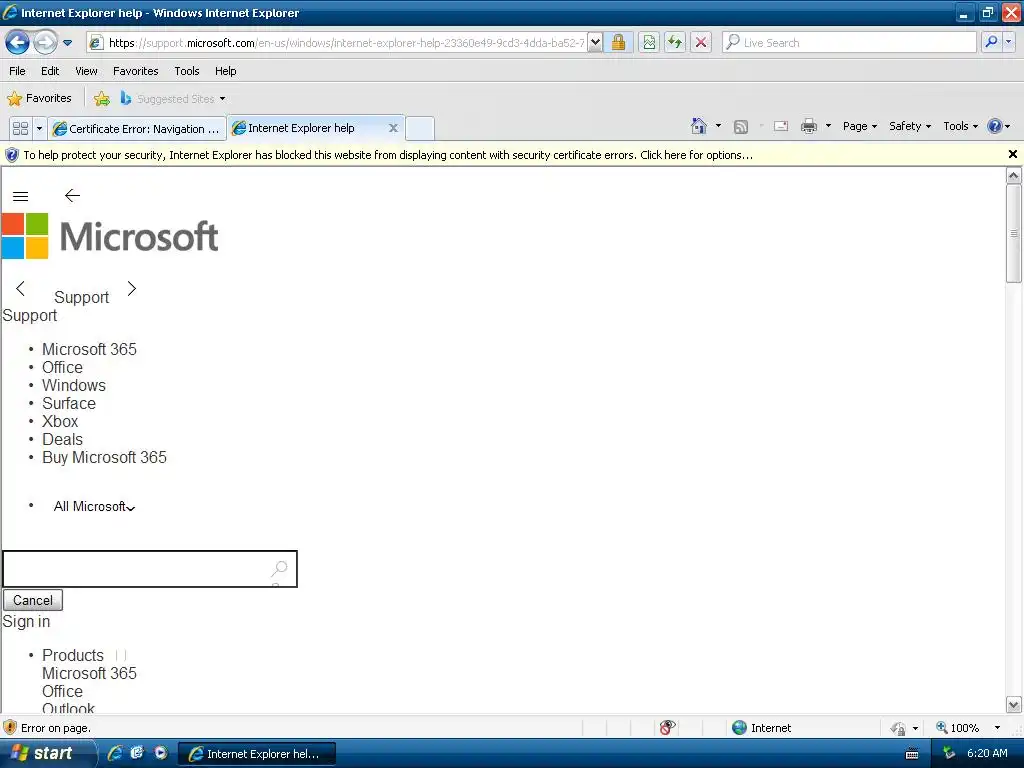The image size is (1024, 768).
Task: Open the tab list dropdown arrow
Action: [x=39, y=128]
